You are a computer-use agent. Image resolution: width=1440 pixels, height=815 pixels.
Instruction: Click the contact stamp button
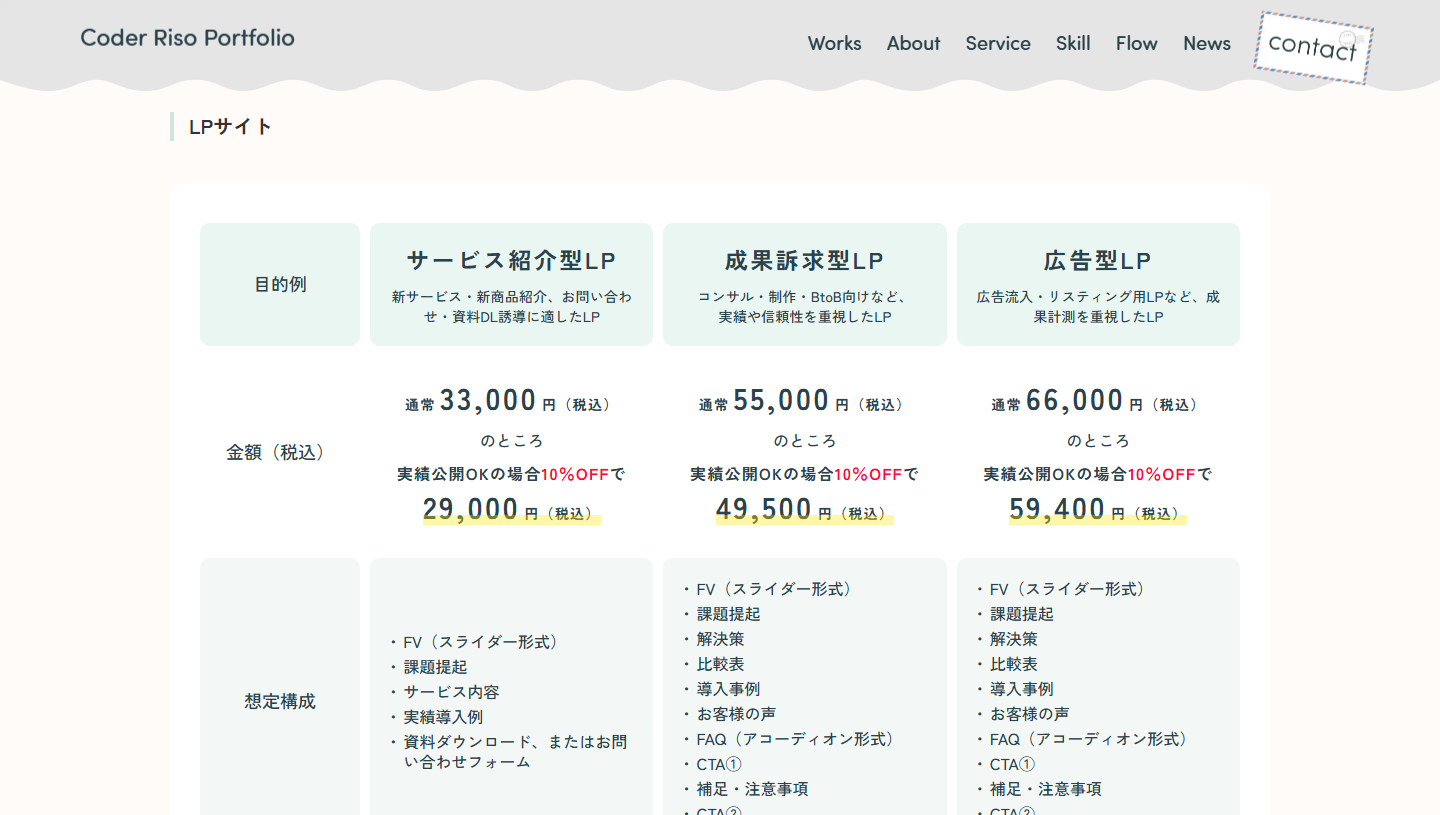(x=1312, y=47)
